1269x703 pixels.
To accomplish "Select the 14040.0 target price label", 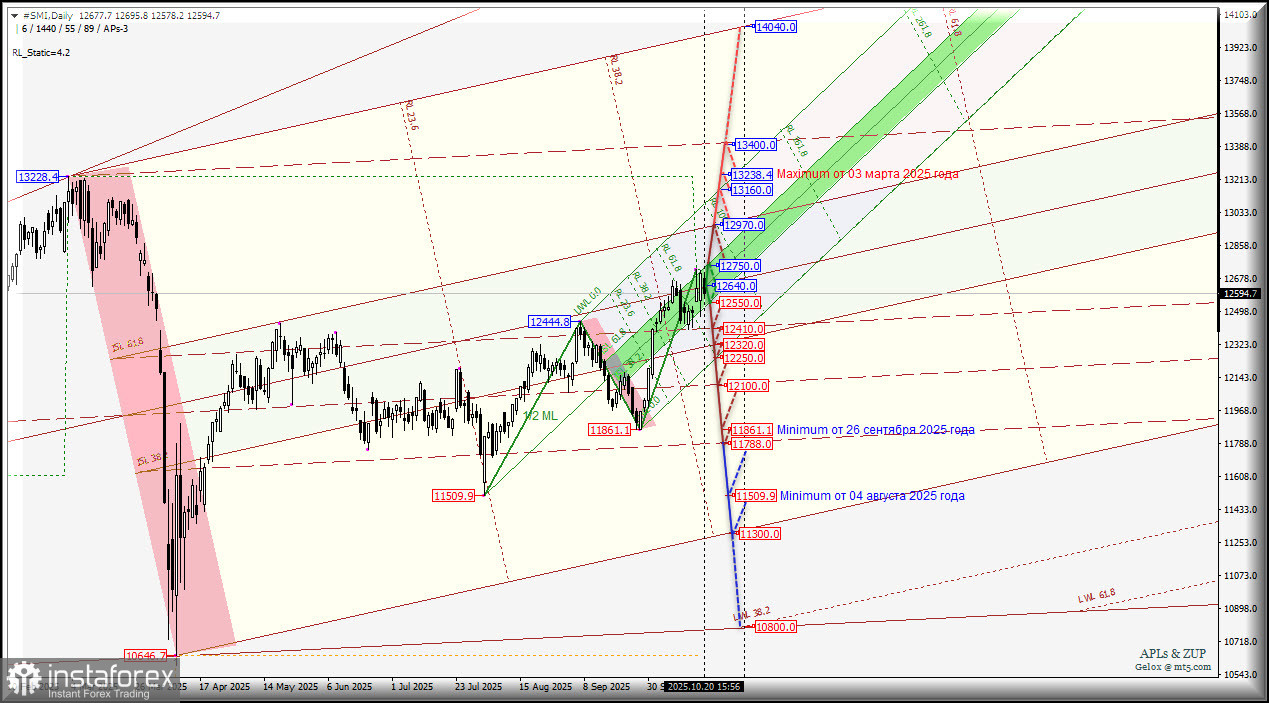I will click(x=776, y=27).
